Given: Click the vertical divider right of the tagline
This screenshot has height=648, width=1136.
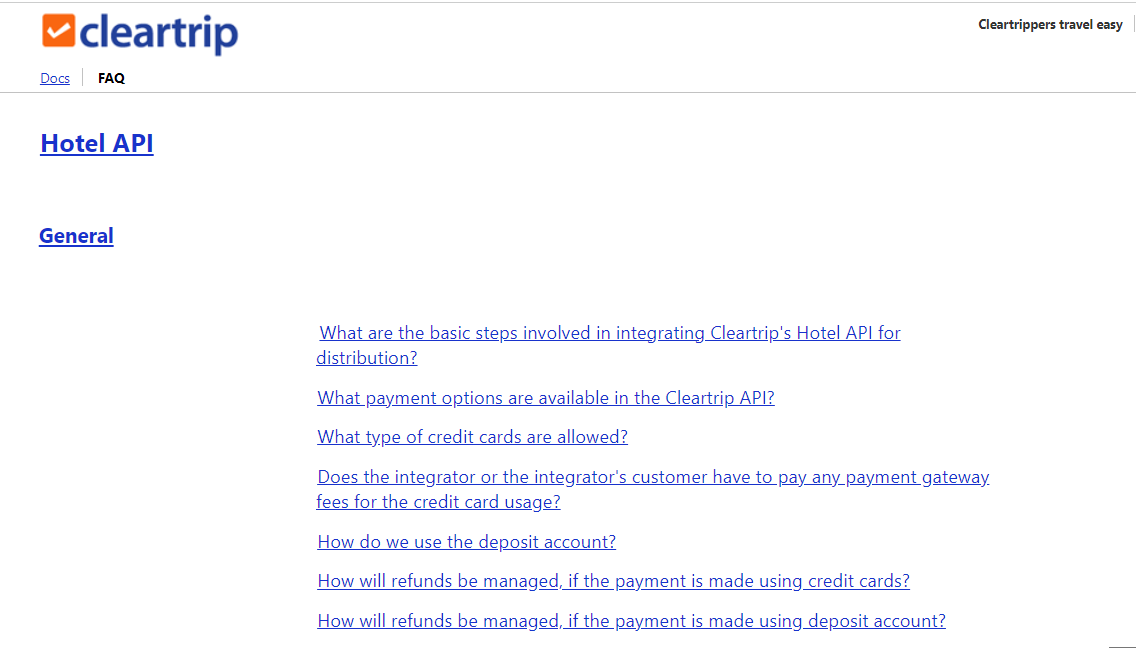Looking at the screenshot, I should (1133, 25).
